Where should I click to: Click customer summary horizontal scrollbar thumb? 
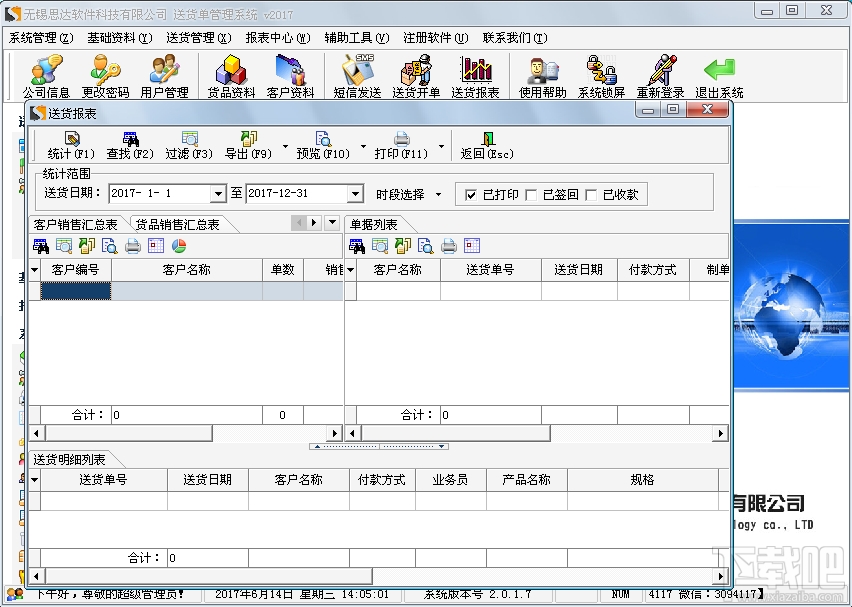[128, 433]
